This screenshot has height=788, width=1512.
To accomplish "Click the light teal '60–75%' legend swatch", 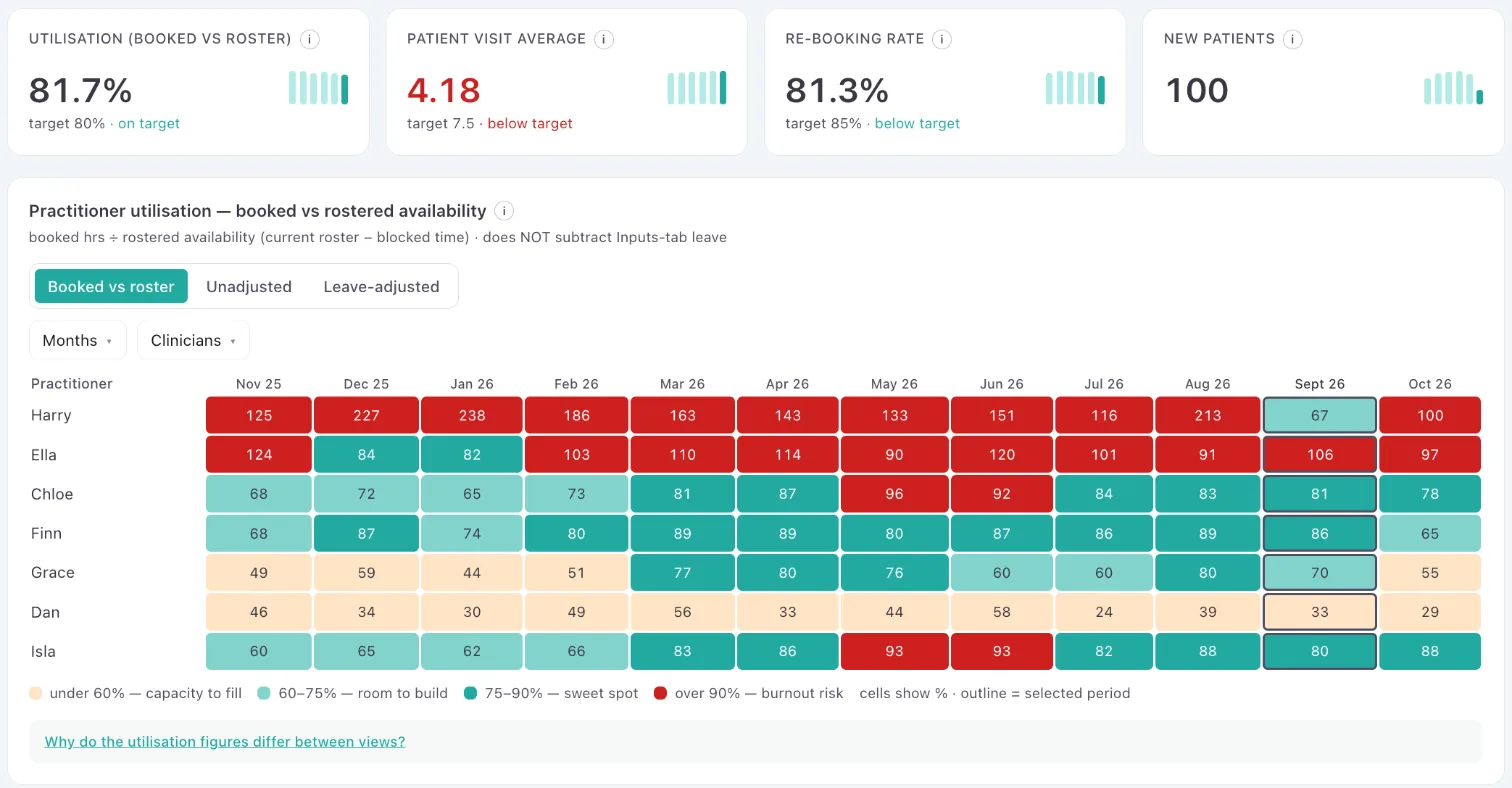I will [263, 693].
